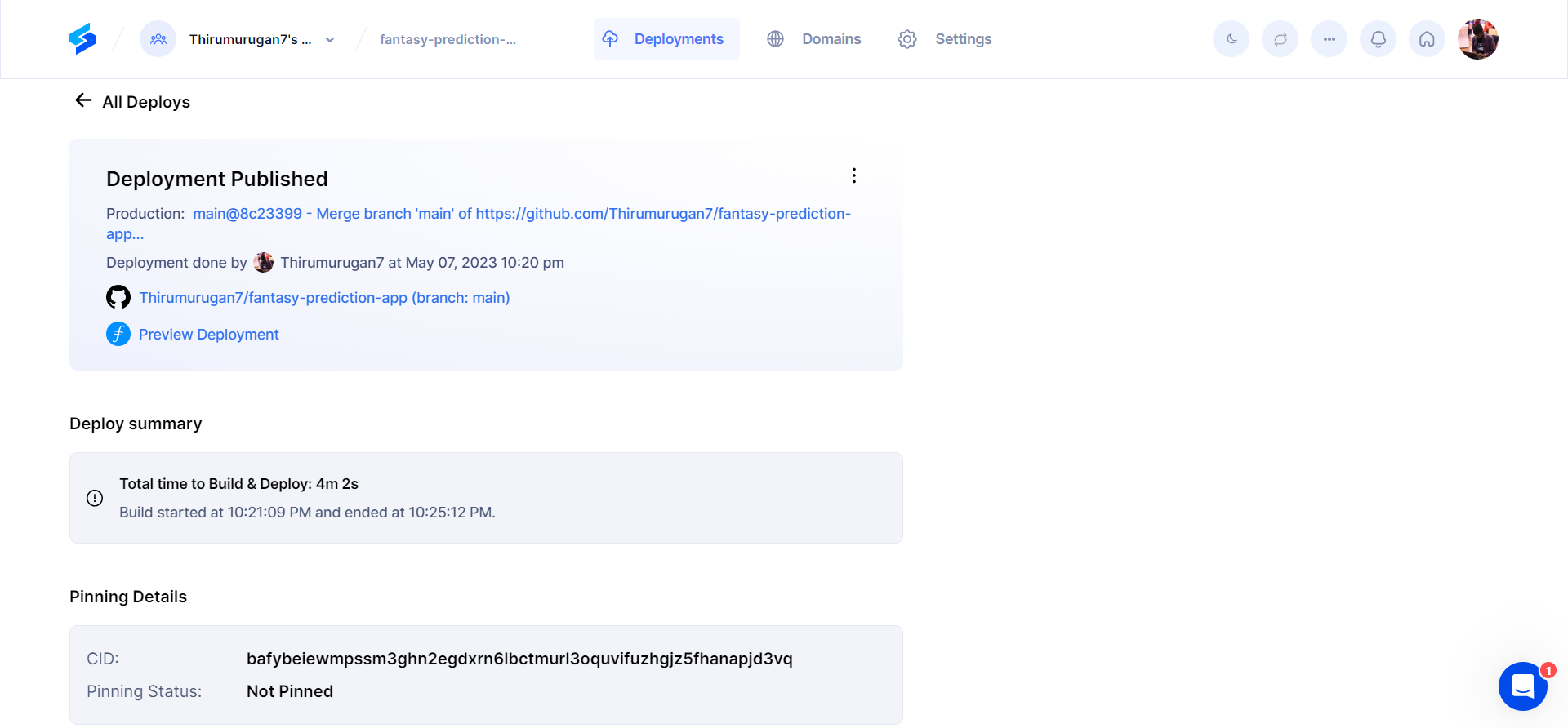1568x728 pixels.
Task: Click the Domains globe icon
Action: pyautogui.click(x=776, y=39)
